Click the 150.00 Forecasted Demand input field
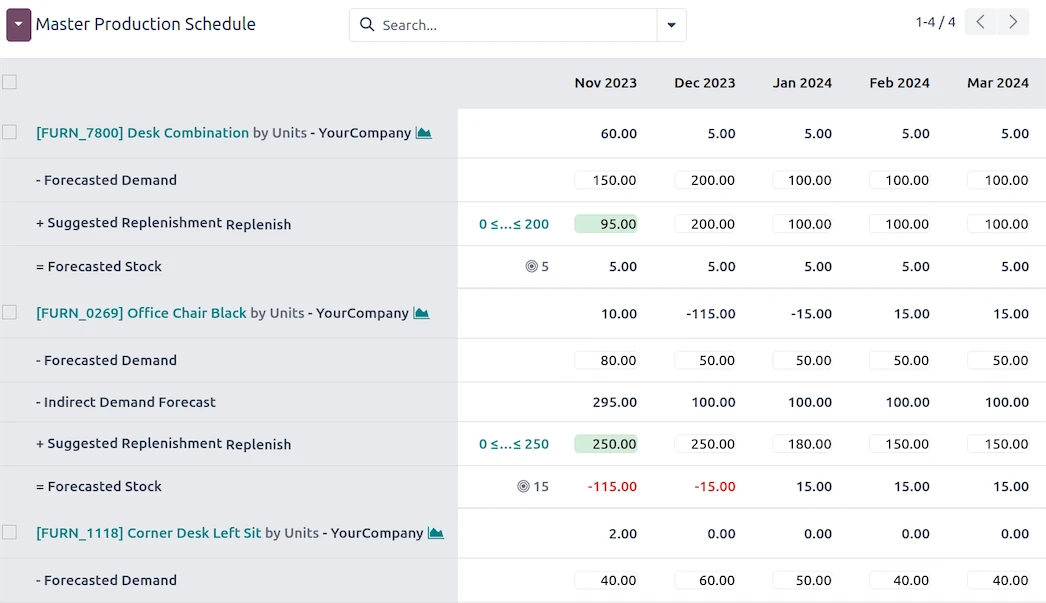 (x=605, y=180)
